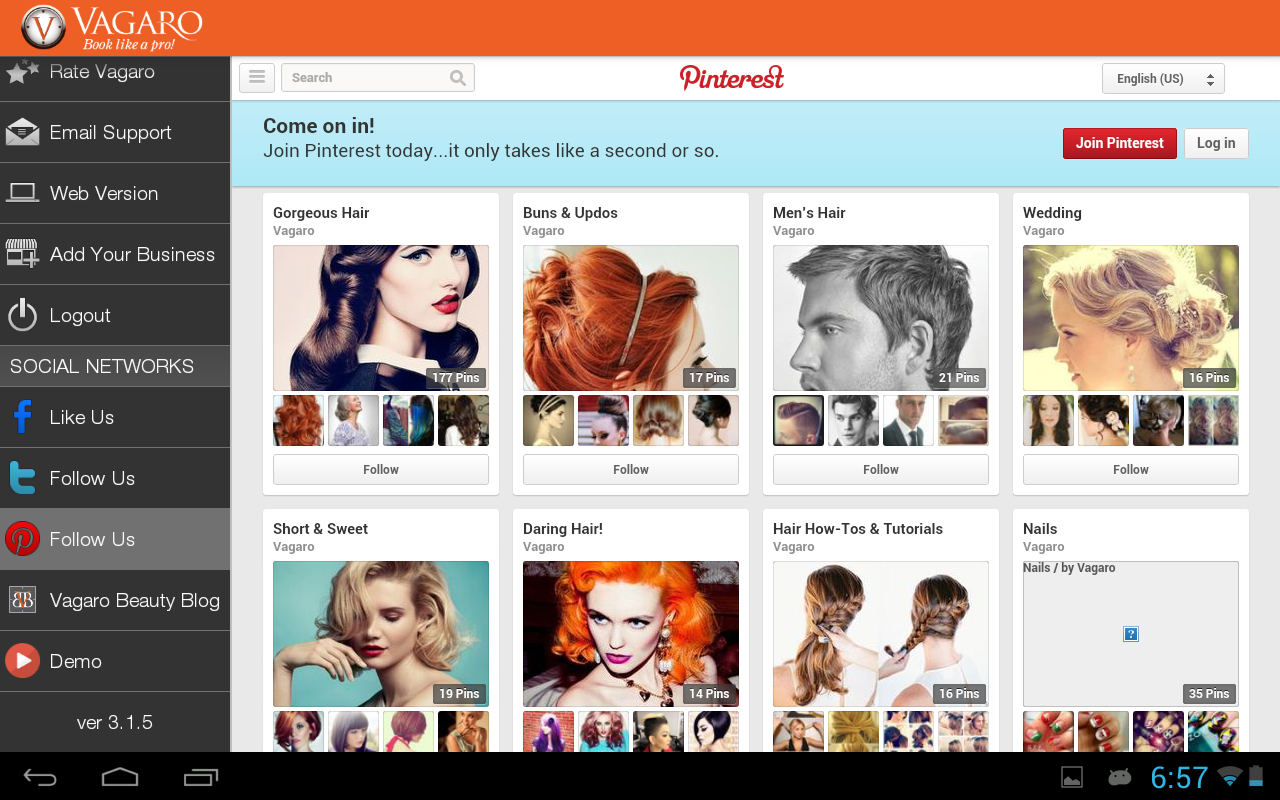Open the Wedding board title
Viewport: 1280px width, 800px height.
click(x=1052, y=213)
